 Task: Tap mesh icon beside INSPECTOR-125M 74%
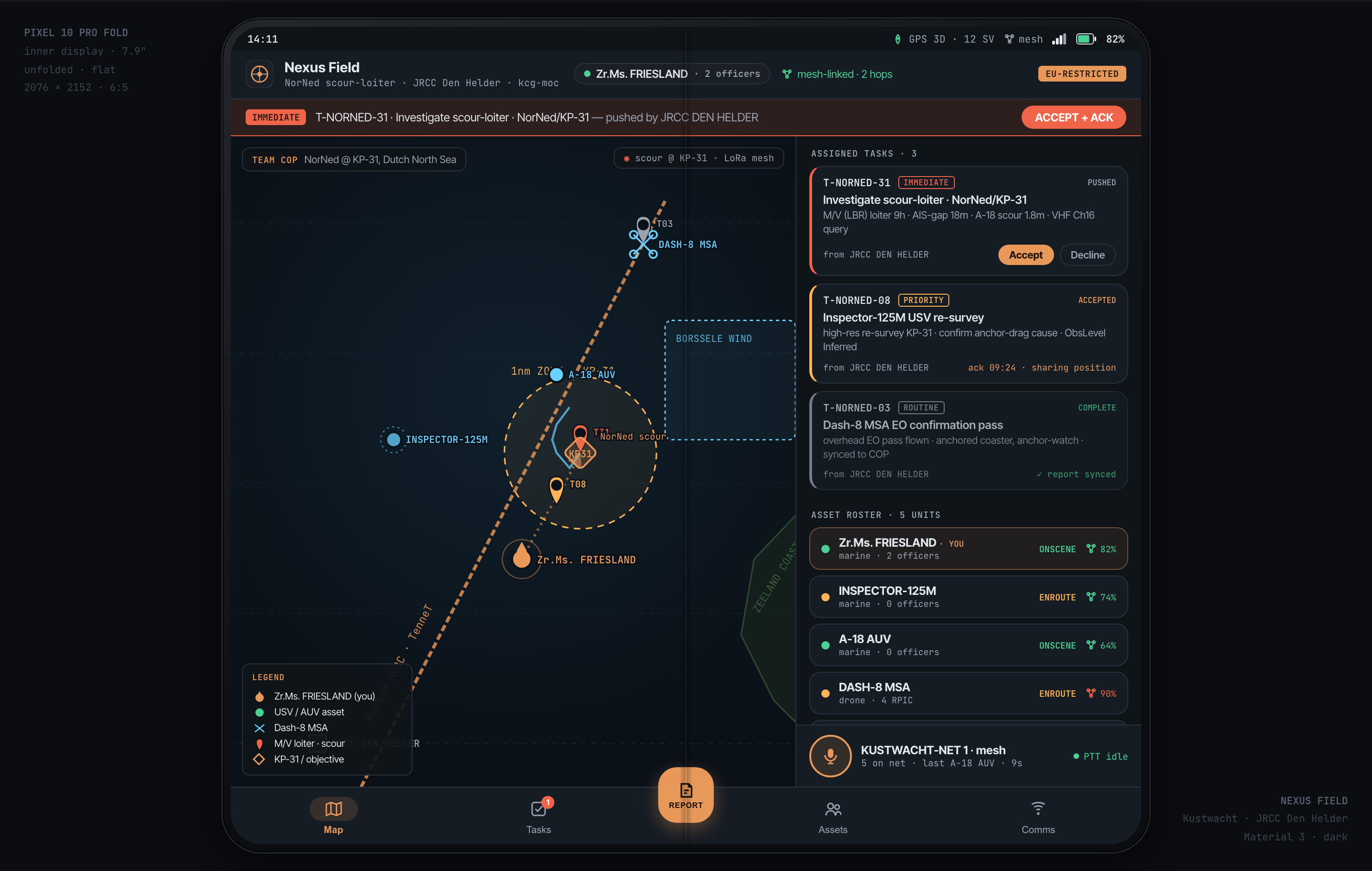(1091, 596)
